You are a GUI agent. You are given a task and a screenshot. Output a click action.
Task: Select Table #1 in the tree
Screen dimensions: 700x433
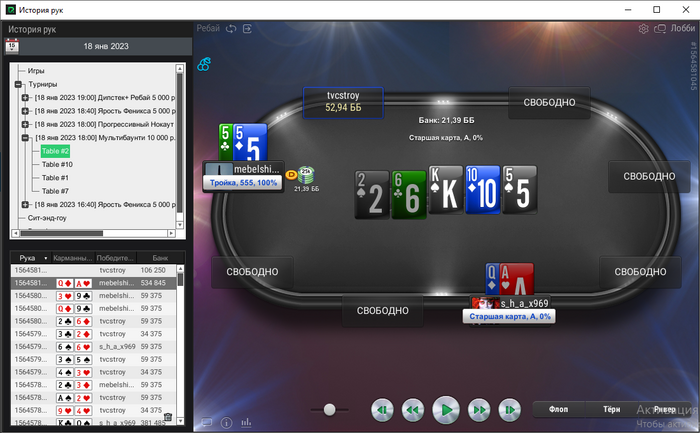pos(55,178)
